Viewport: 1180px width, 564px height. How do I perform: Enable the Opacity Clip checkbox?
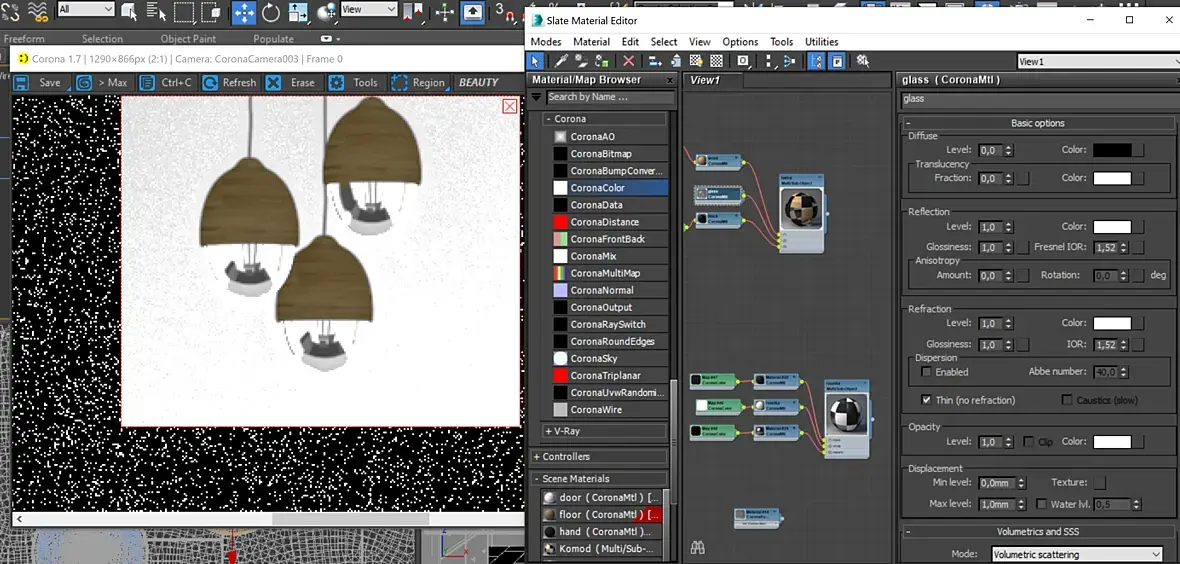tap(1029, 442)
